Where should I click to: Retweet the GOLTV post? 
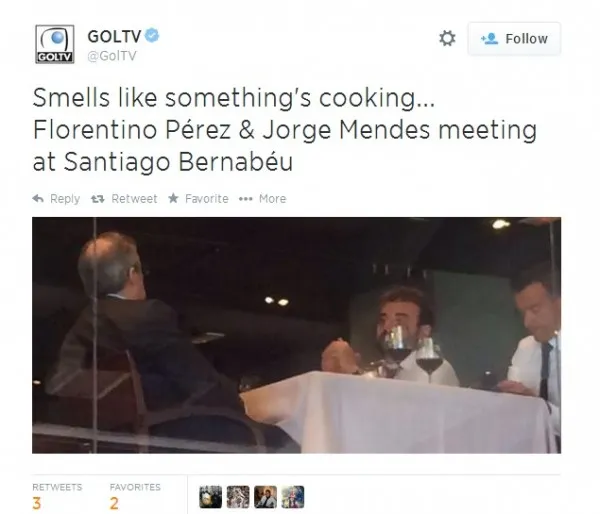tap(124, 199)
